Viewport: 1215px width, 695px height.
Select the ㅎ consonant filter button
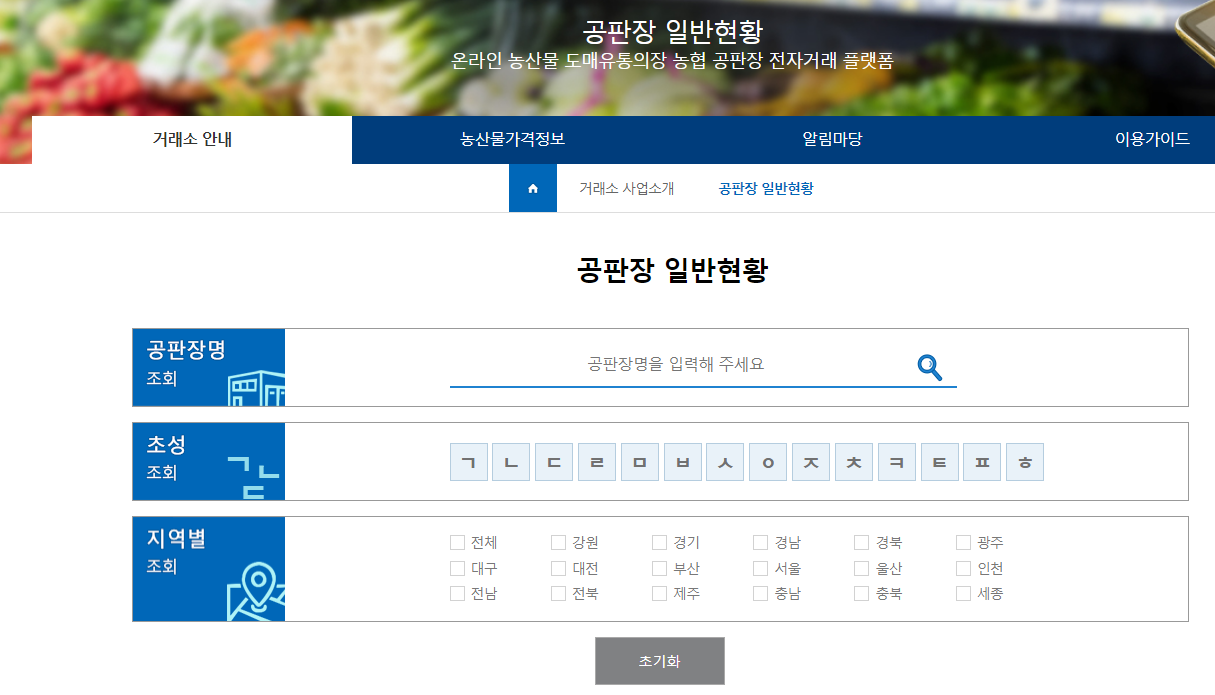click(x=1024, y=461)
